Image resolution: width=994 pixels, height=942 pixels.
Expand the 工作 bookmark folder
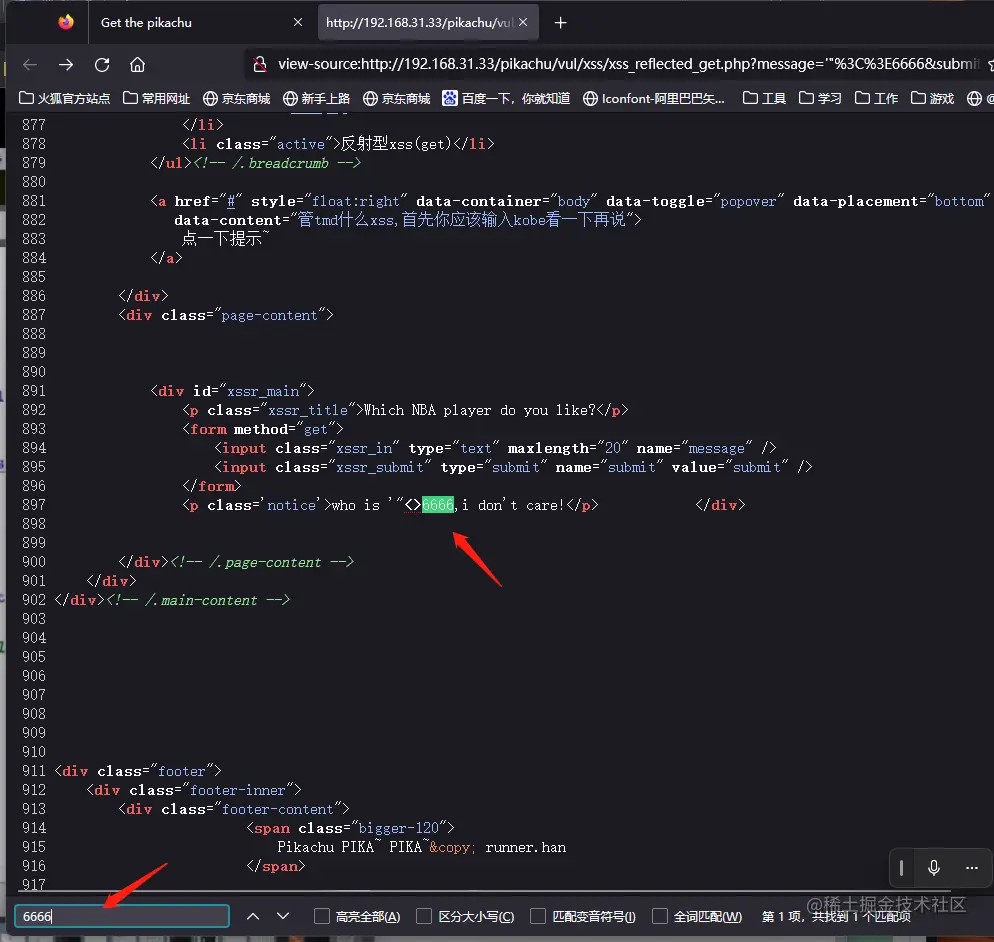(876, 98)
